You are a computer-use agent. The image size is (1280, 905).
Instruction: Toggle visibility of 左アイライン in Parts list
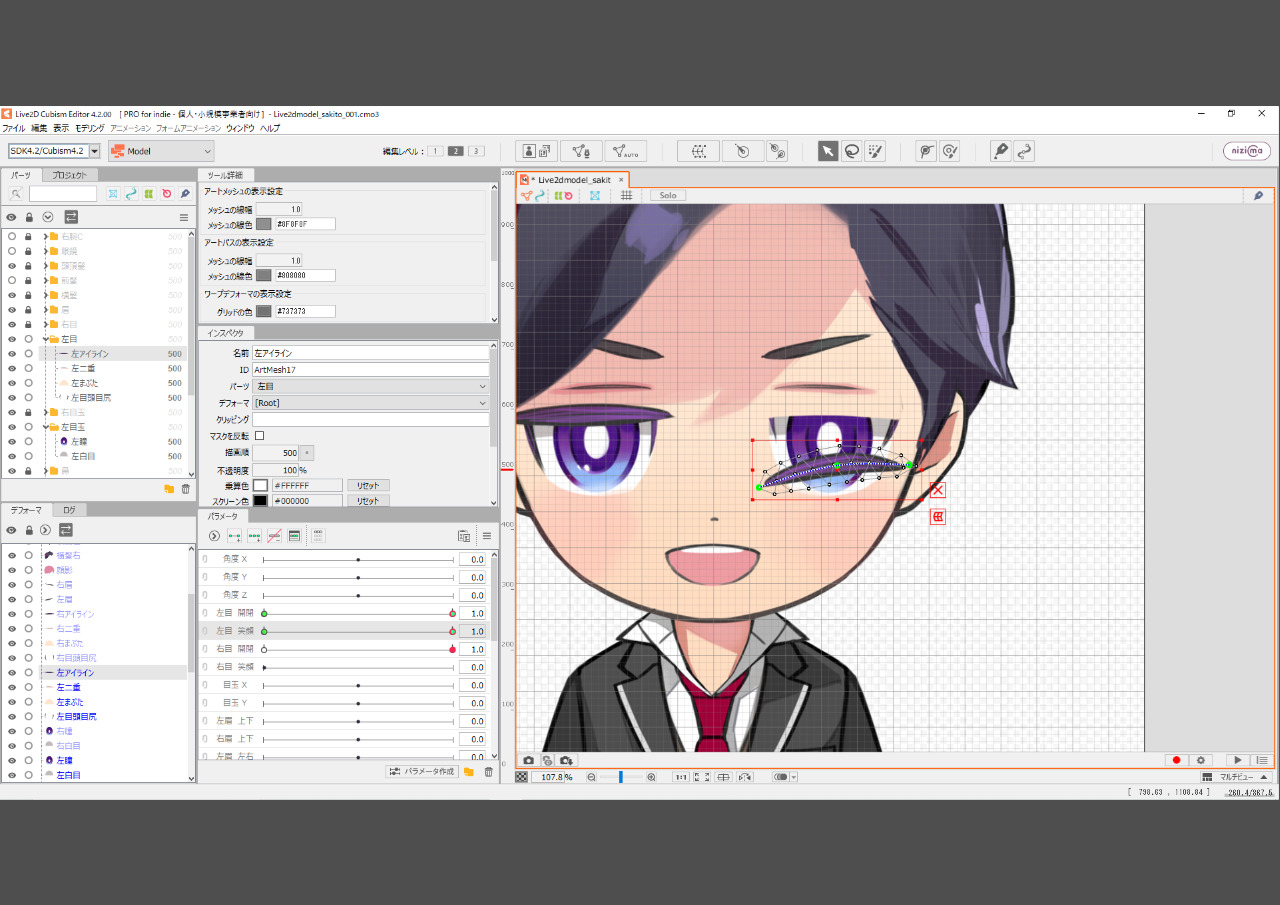tap(12, 354)
